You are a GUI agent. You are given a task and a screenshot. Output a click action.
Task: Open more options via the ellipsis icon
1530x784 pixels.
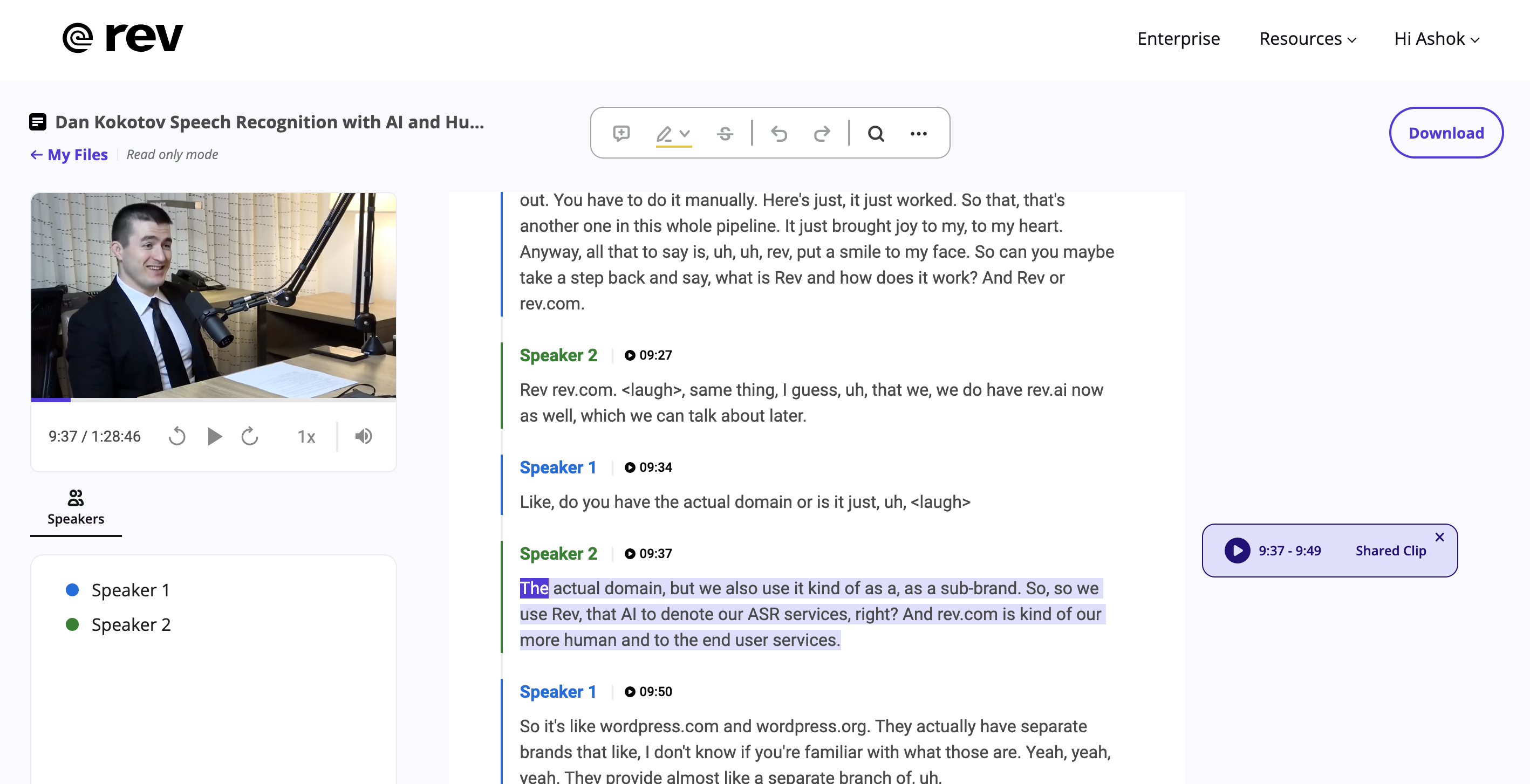(918, 134)
